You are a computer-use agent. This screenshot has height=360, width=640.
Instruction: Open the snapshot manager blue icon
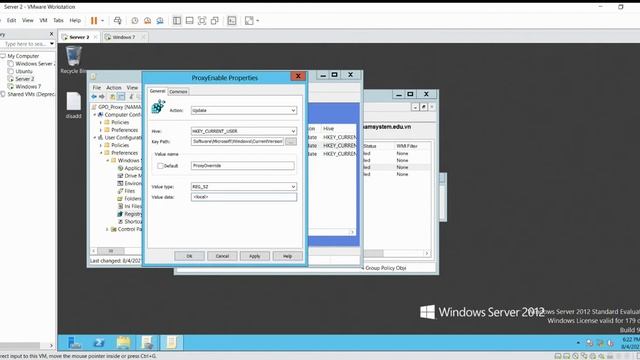(160, 20)
